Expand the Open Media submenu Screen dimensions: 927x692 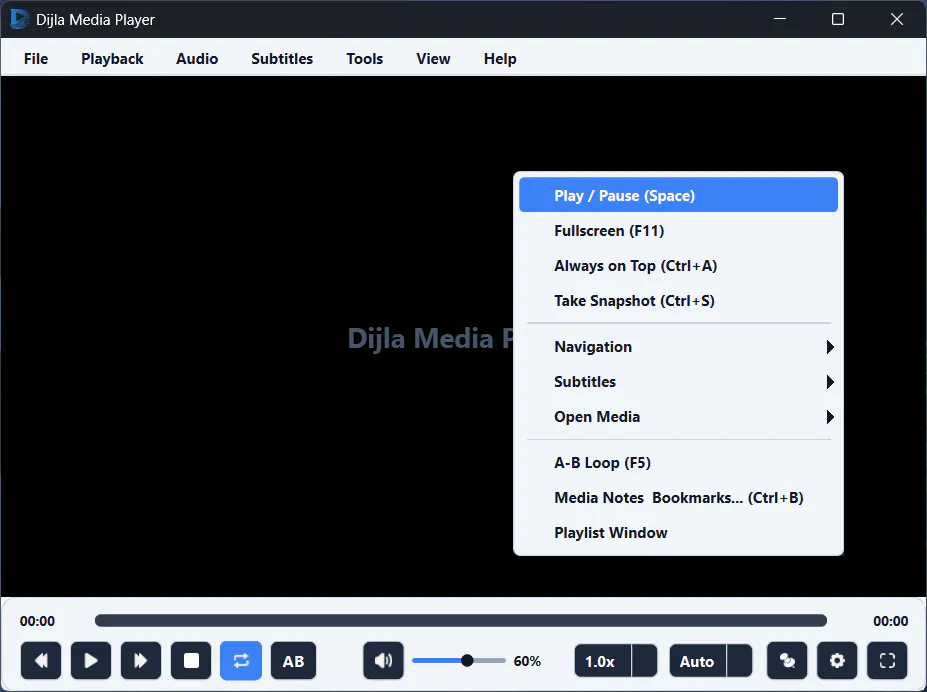pos(678,417)
